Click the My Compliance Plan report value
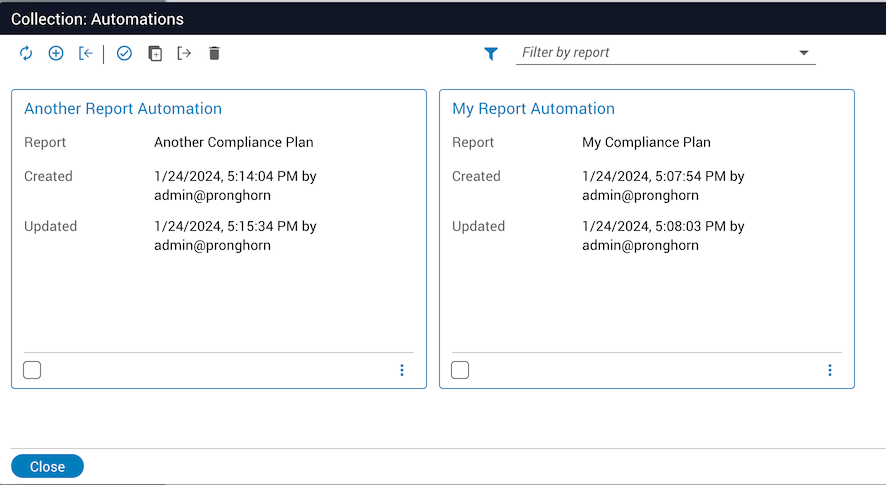886x485 pixels. pyautogui.click(x=646, y=142)
